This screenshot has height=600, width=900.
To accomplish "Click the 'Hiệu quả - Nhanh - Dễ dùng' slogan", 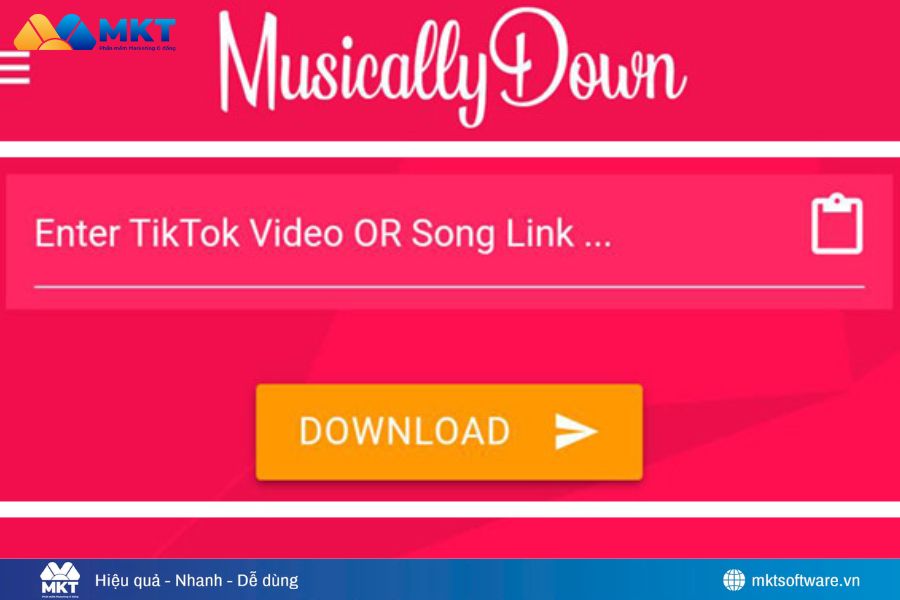I will click(x=196, y=580).
